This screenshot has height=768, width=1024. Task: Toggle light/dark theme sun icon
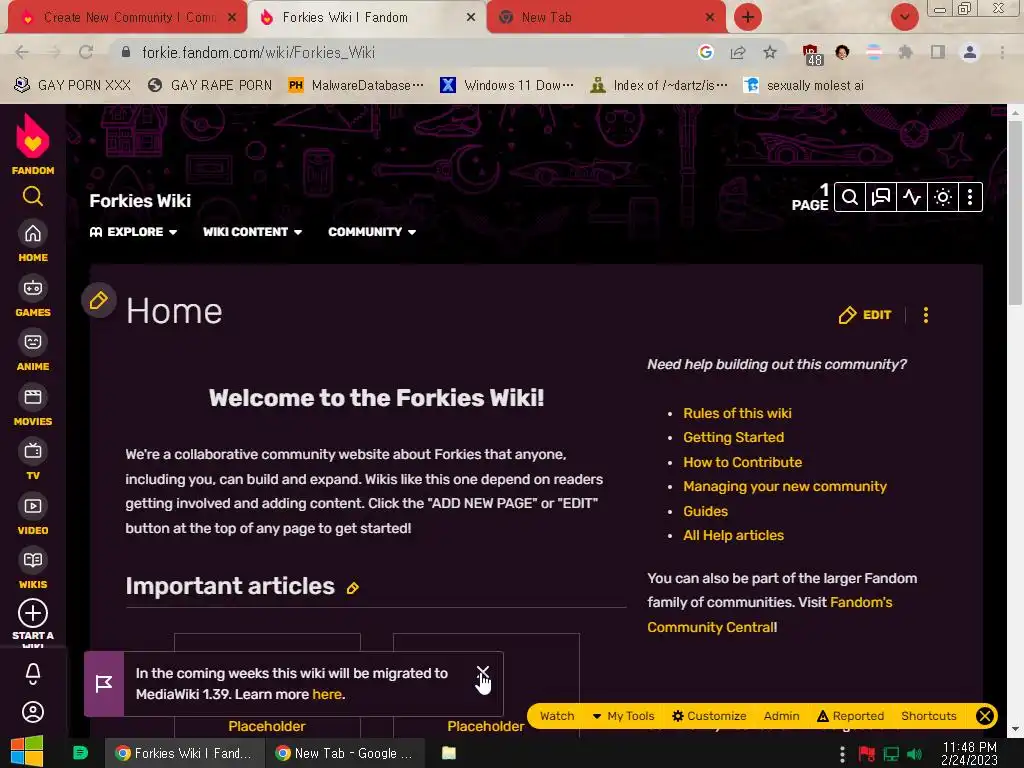tap(942, 197)
